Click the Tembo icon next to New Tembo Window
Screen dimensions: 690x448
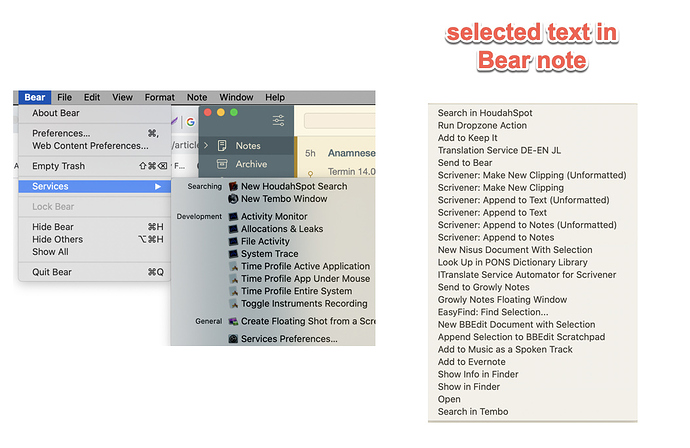[x=233, y=199]
